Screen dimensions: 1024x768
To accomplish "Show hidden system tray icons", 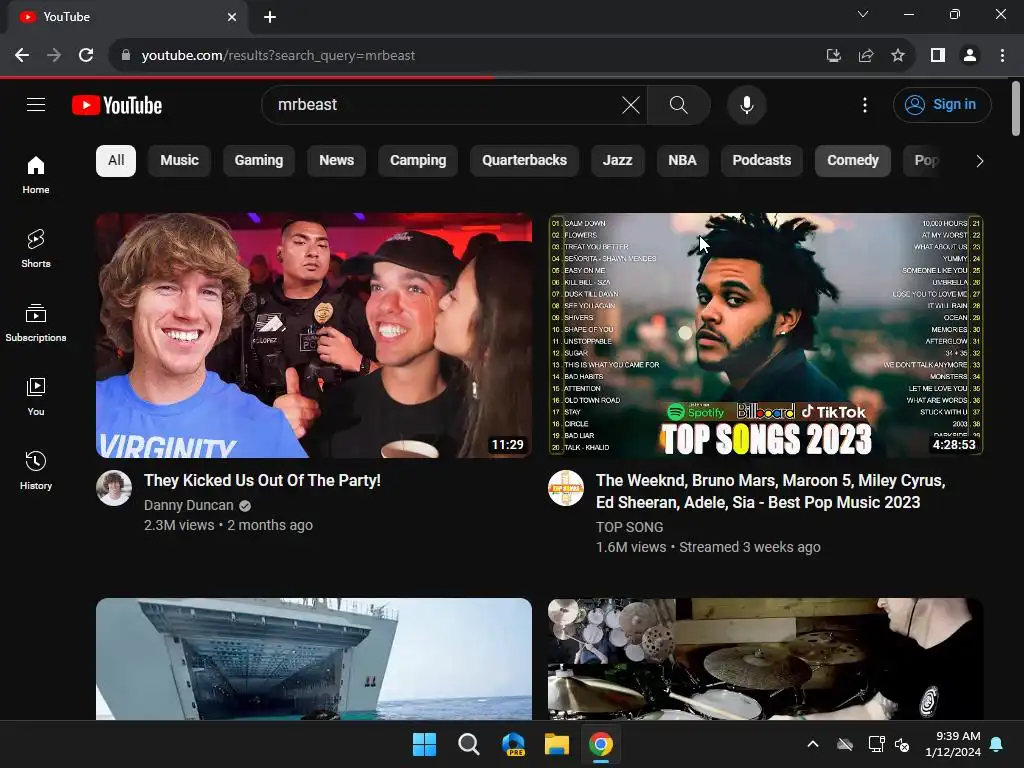I will click(x=813, y=744).
